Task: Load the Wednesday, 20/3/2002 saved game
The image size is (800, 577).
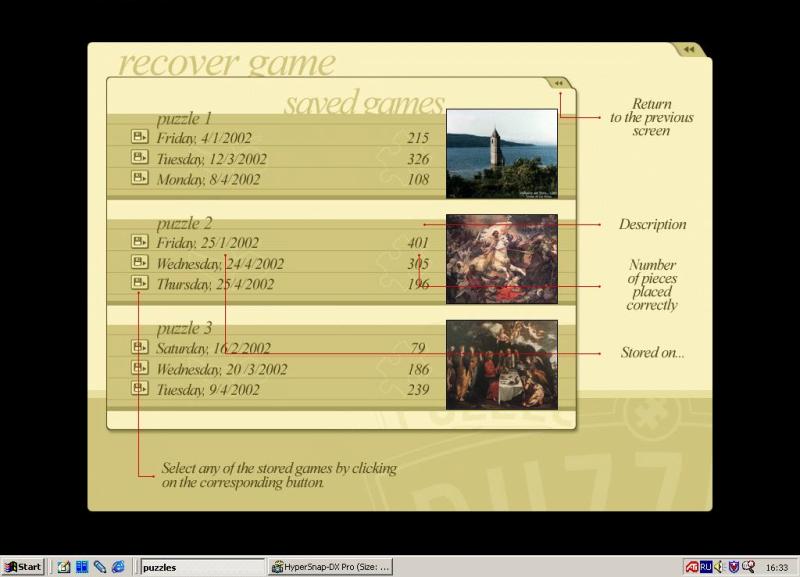Action: tap(139, 368)
